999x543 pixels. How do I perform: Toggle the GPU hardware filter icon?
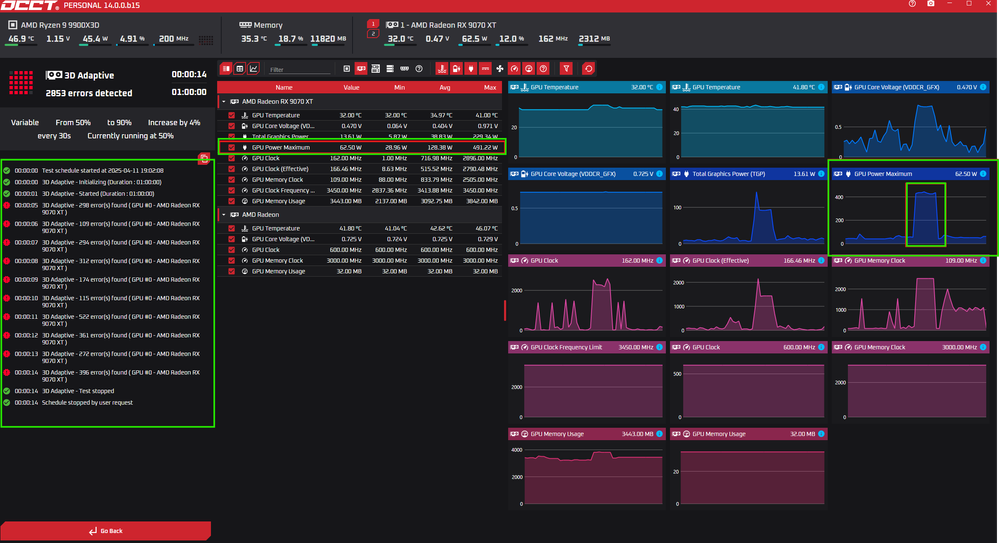pos(361,69)
